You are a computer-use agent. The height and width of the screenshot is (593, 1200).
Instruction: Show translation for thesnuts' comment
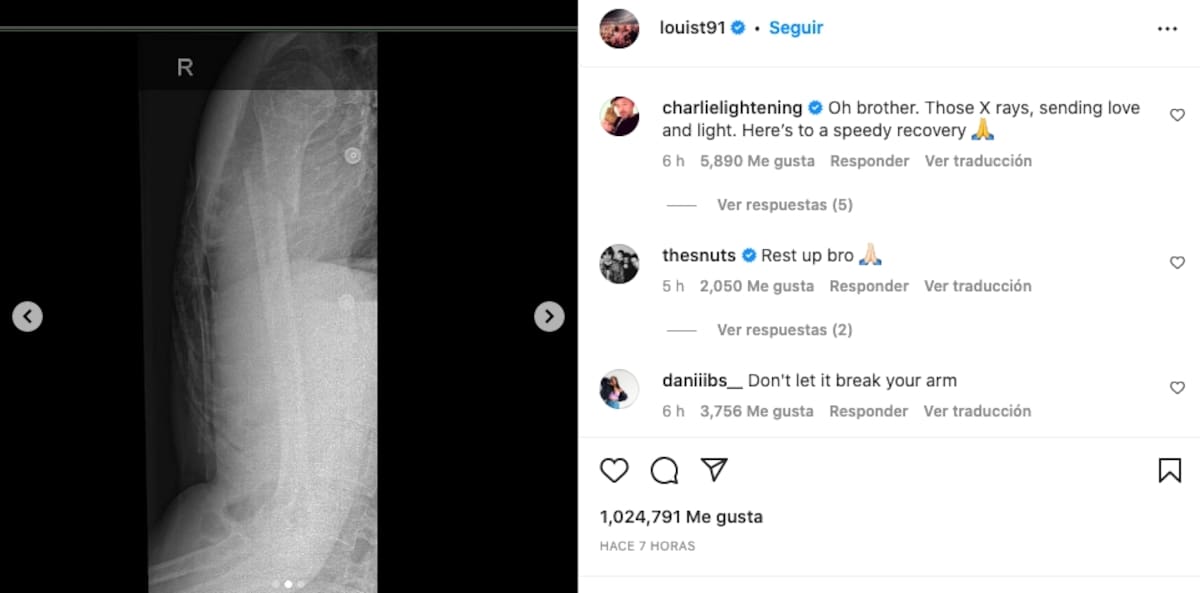pos(977,286)
